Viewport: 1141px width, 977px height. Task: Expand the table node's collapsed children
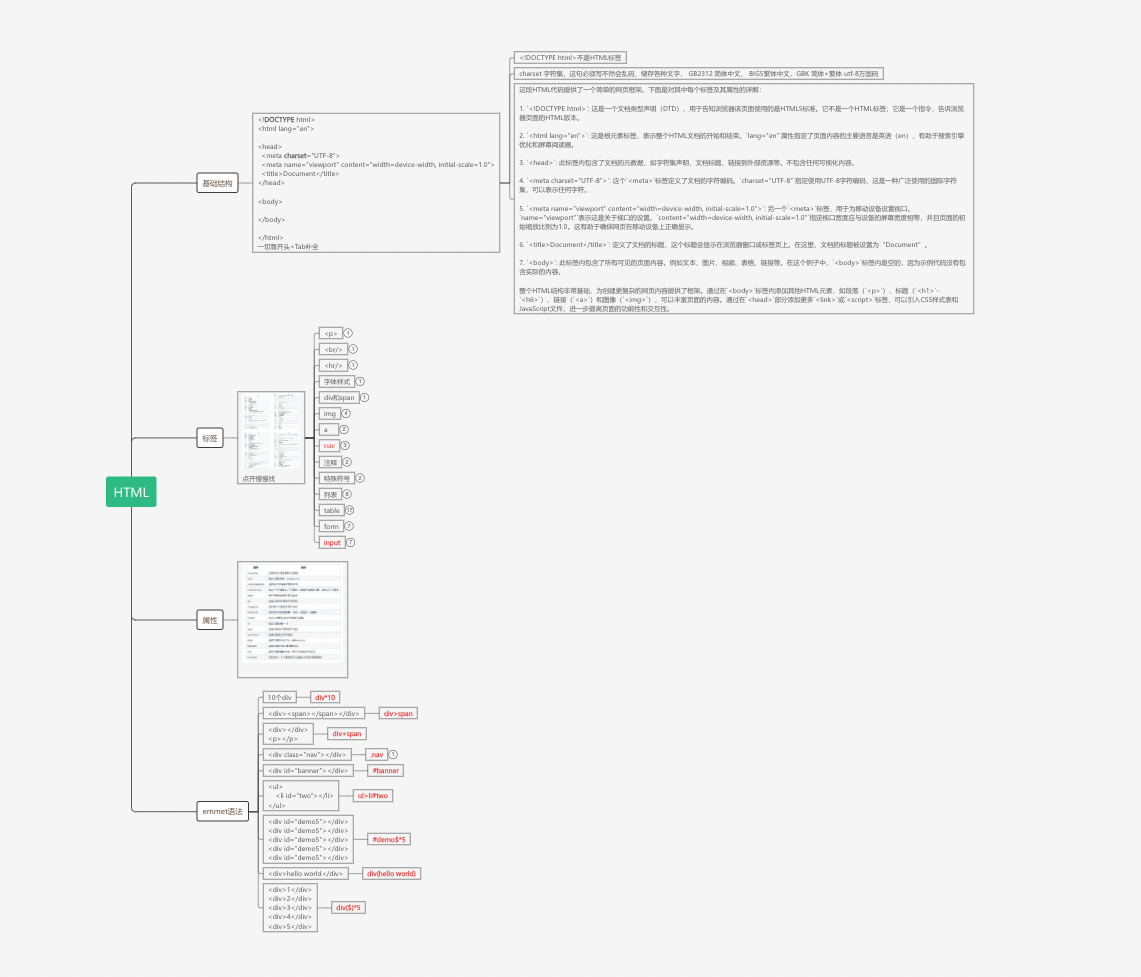[349, 510]
